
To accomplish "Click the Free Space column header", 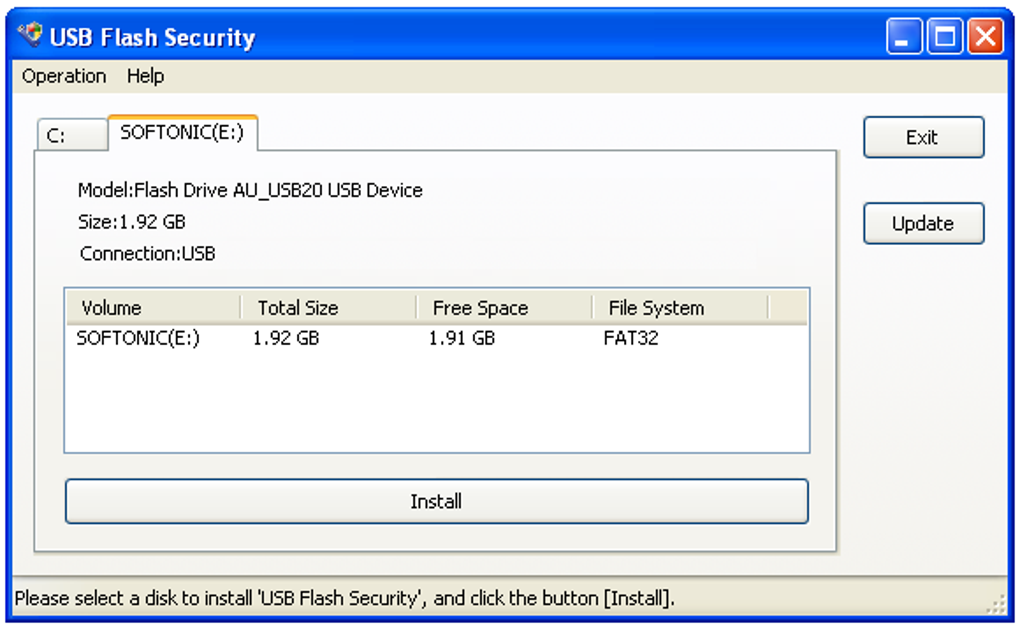I will pyautogui.click(x=504, y=308).
